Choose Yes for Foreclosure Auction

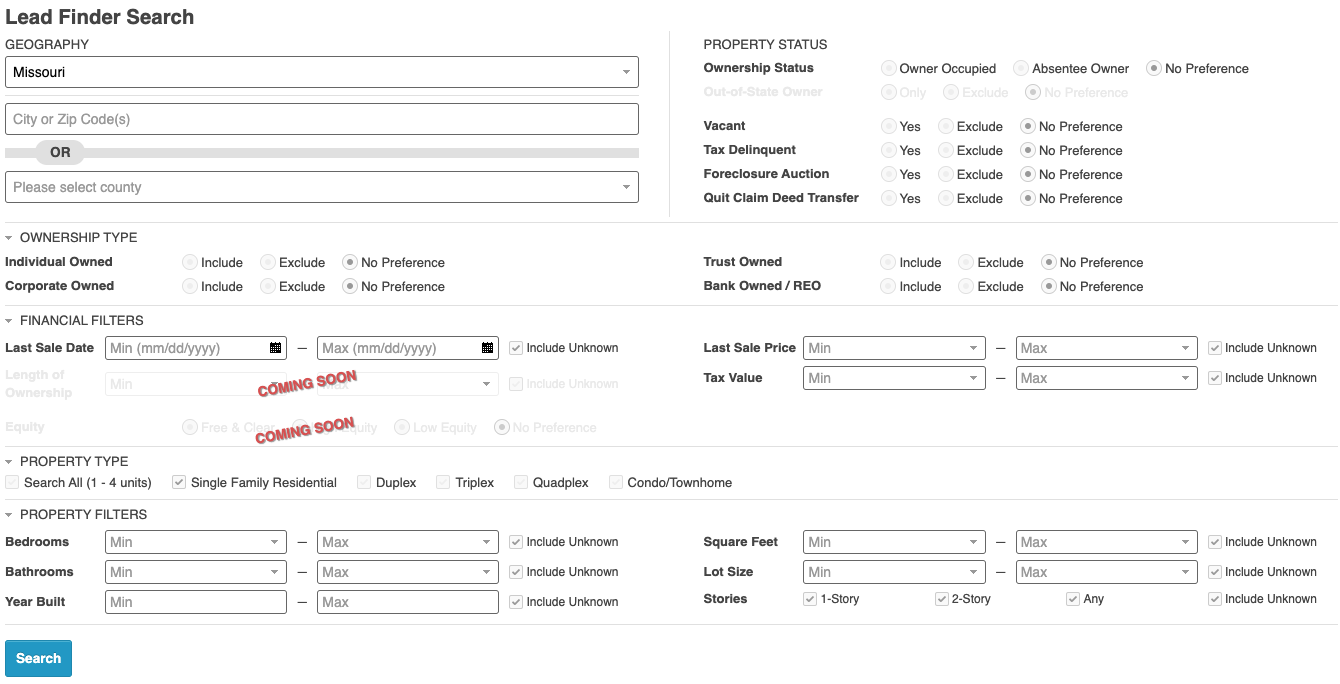click(888, 174)
